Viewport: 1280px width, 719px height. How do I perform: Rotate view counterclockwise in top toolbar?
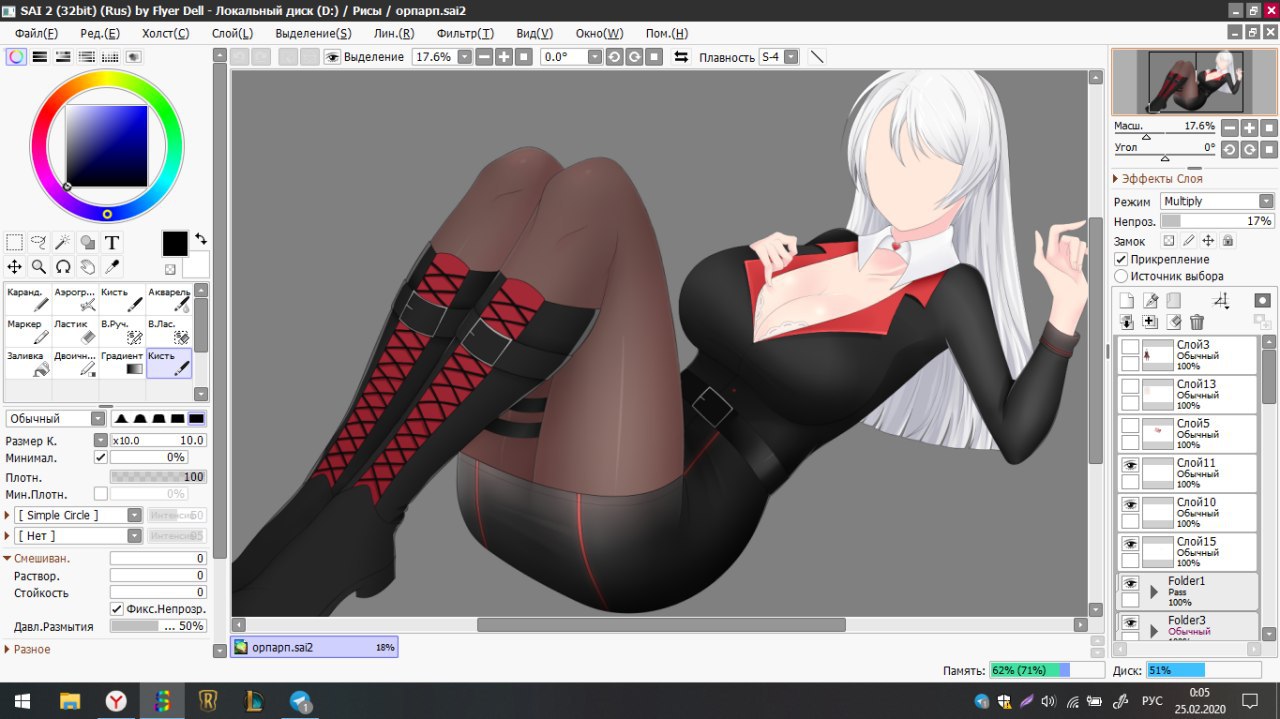tap(614, 57)
